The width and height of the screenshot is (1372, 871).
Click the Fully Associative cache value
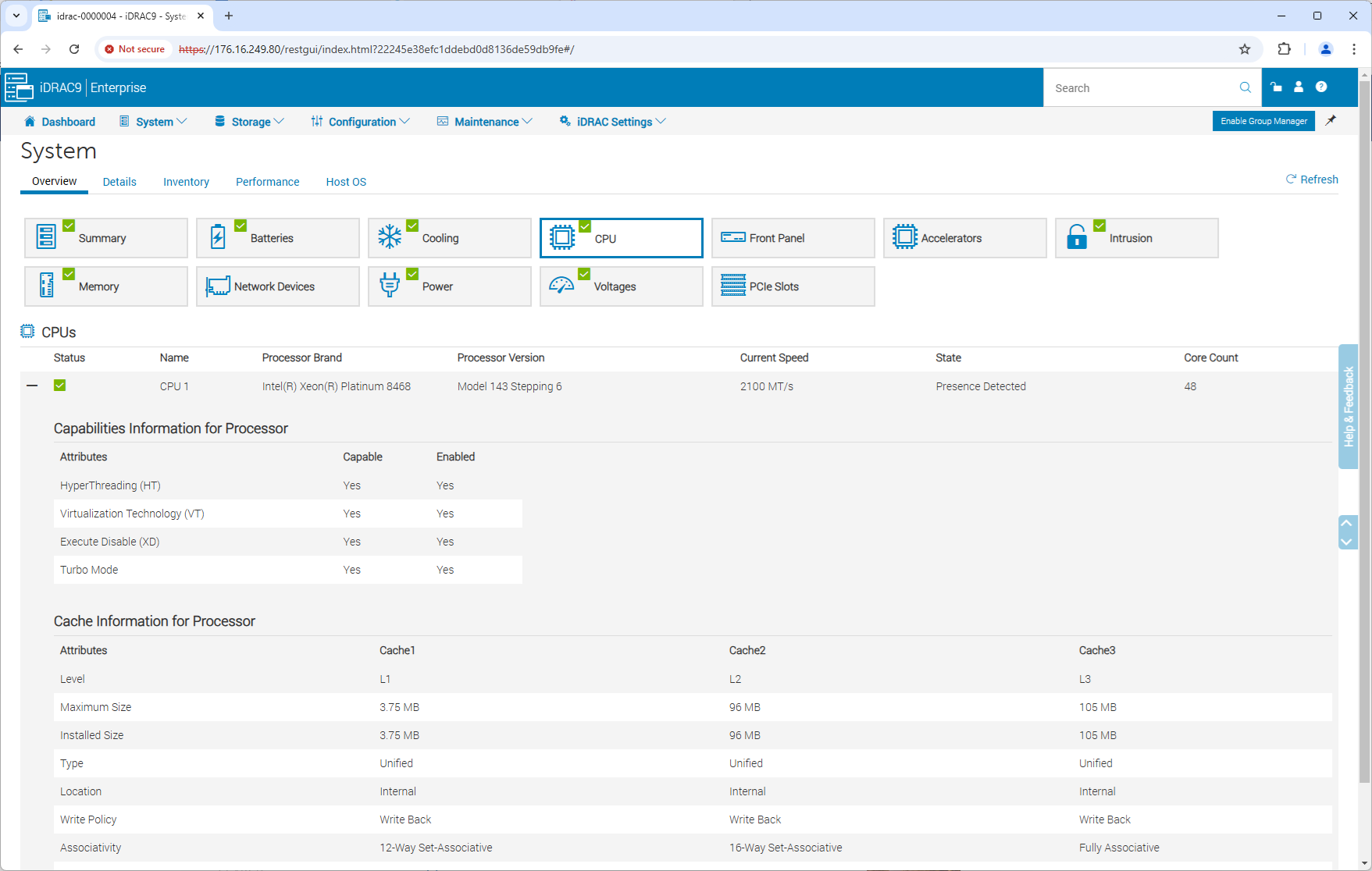point(1119,848)
